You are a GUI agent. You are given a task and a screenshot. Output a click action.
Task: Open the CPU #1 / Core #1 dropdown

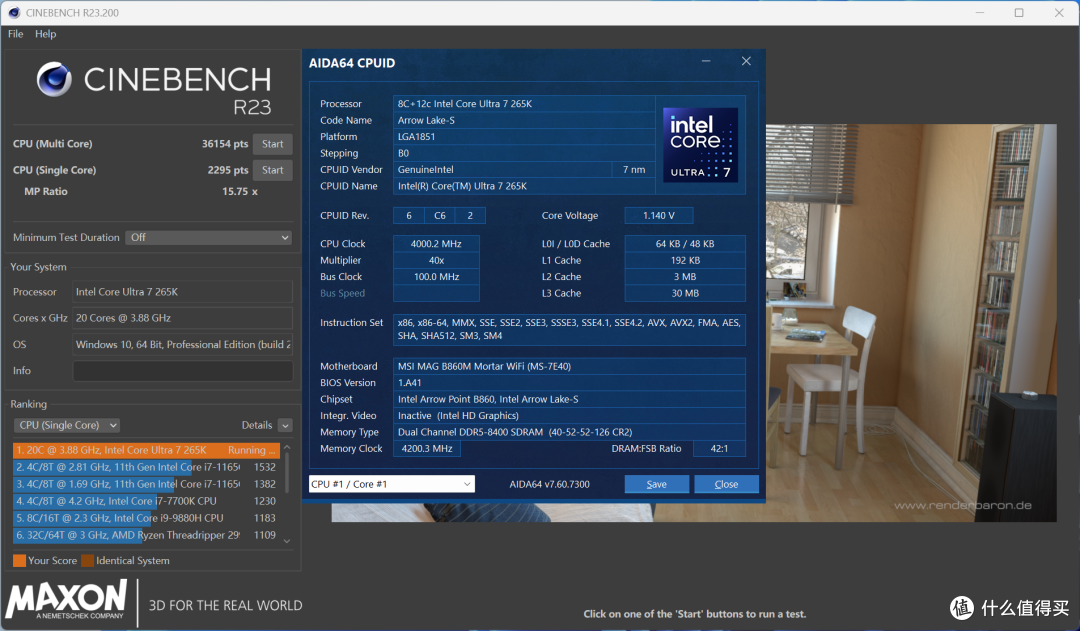392,484
